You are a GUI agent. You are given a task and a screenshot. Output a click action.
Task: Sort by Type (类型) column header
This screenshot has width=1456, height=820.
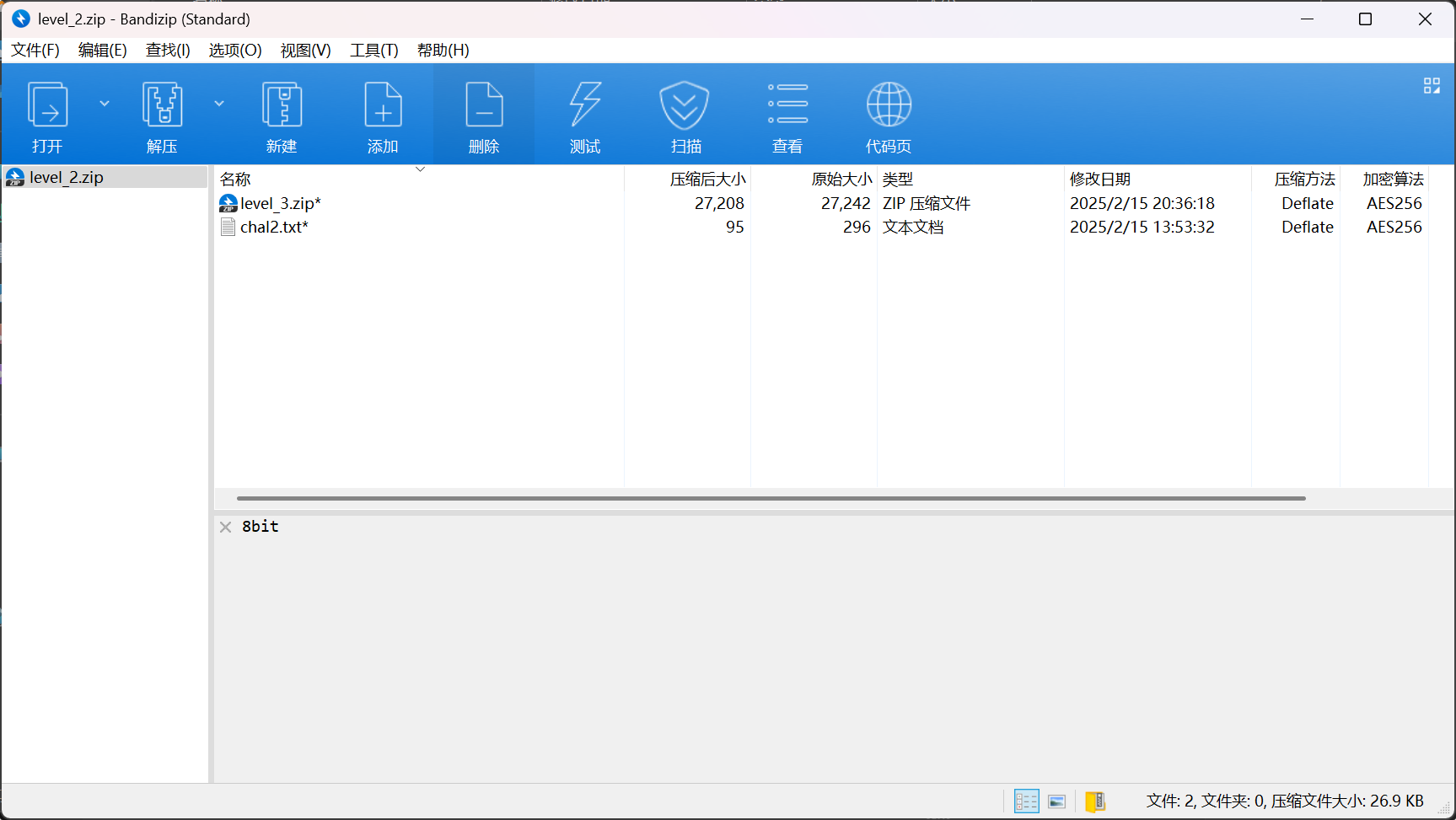[970, 180]
